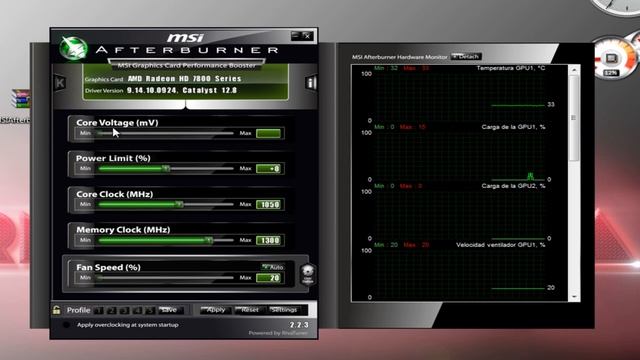
Task: Click the Core Clock slider handle
Action: coord(179,204)
